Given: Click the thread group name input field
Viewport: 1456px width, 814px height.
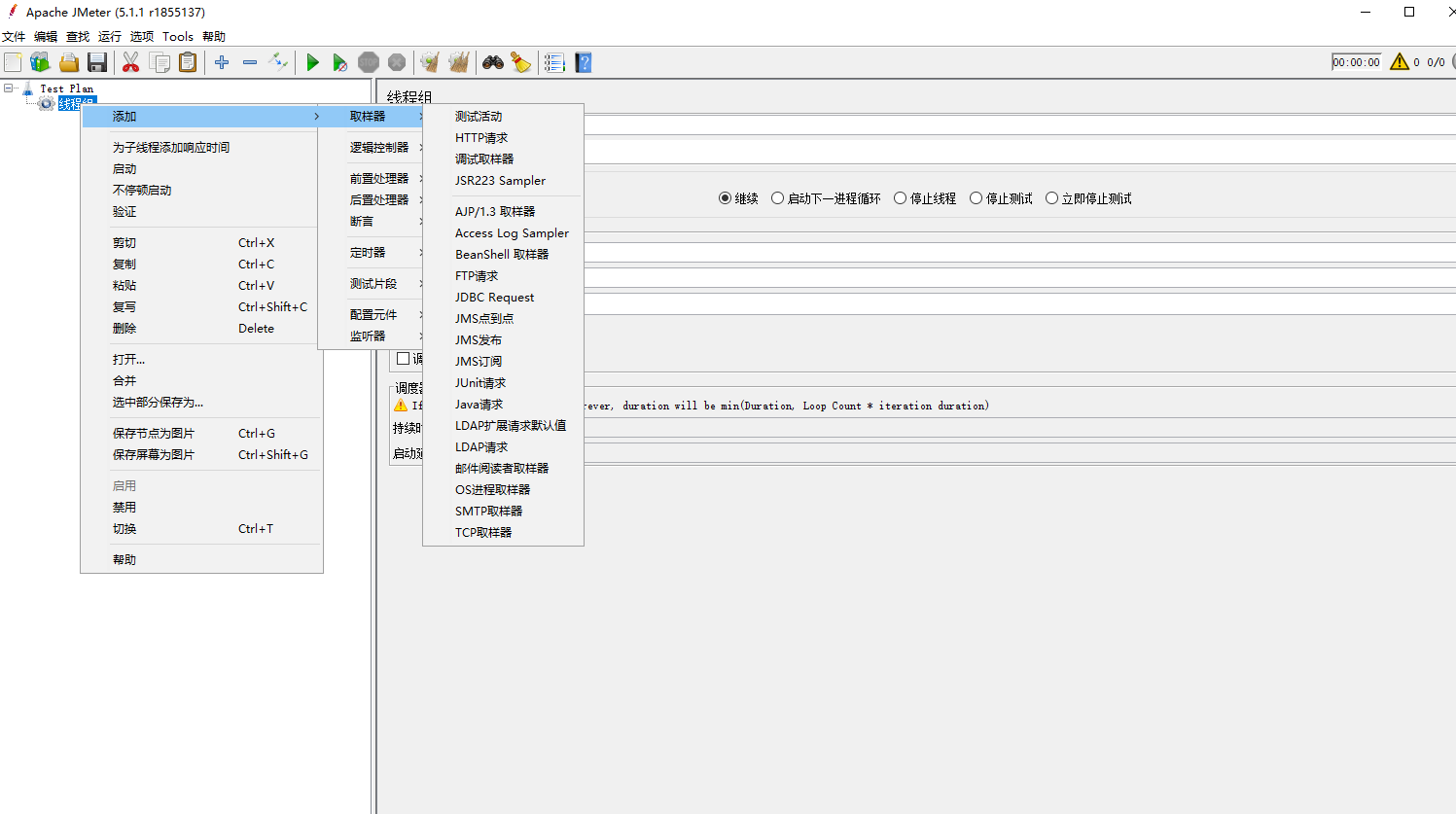Looking at the screenshot, I should [x=1019, y=125].
